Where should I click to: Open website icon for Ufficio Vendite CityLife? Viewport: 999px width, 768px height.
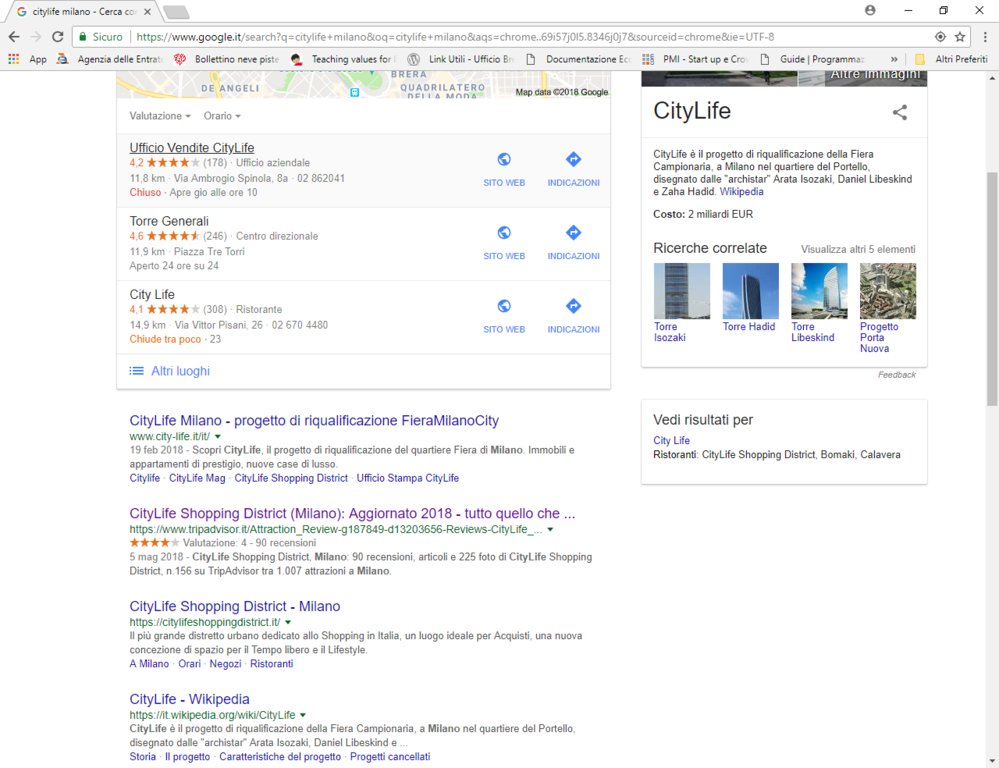tap(504, 160)
